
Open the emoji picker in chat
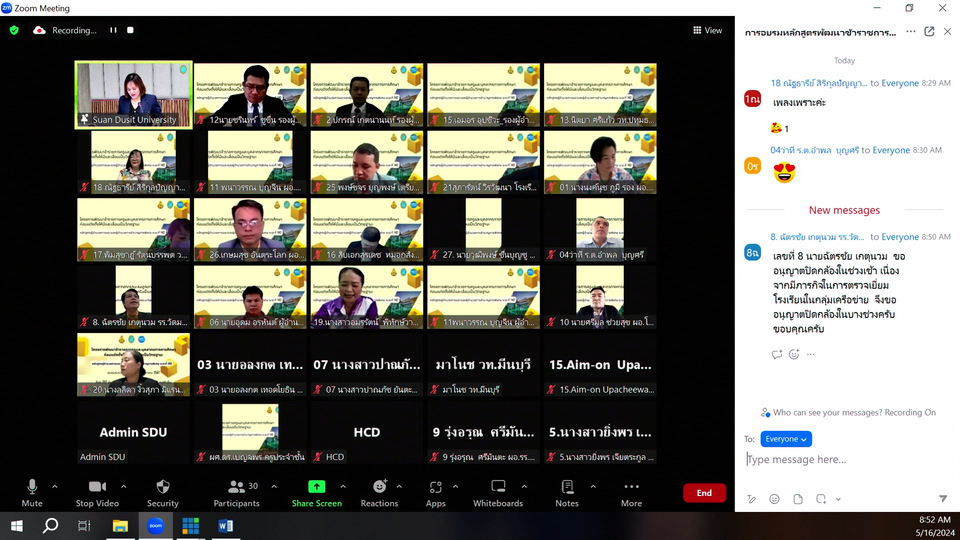coord(774,499)
